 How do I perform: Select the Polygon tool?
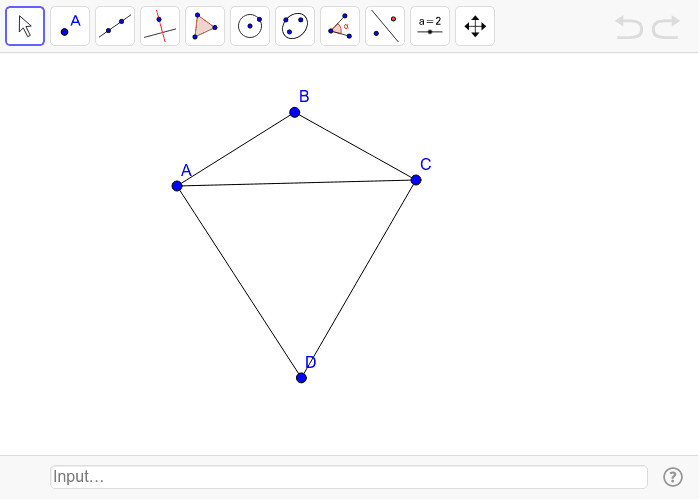click(205, 26)
